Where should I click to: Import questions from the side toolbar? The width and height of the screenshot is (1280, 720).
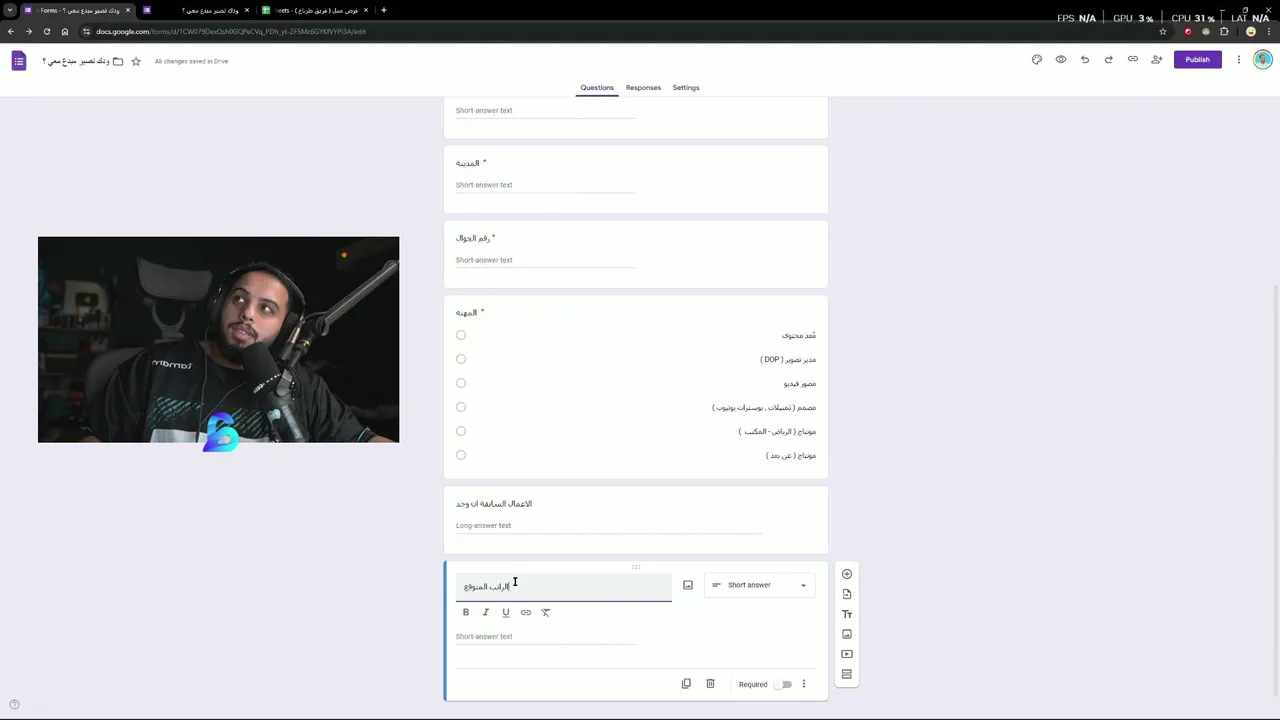pos(847,594)
